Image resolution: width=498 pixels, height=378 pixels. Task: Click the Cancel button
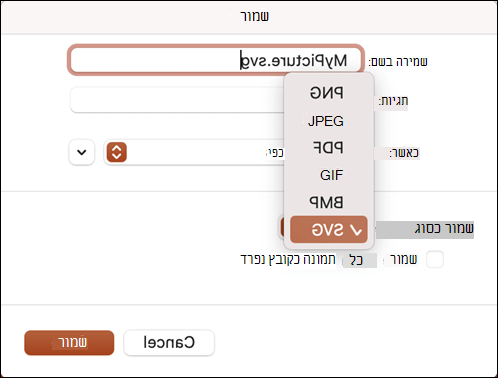pyautogui.click(x=169, y=342)
